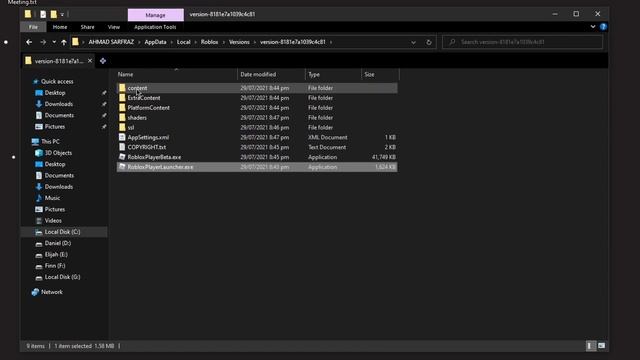This screenshot has height=360, width=640.
Task: Navigate to Local in breadcrumb
Action: pos(184,42)
